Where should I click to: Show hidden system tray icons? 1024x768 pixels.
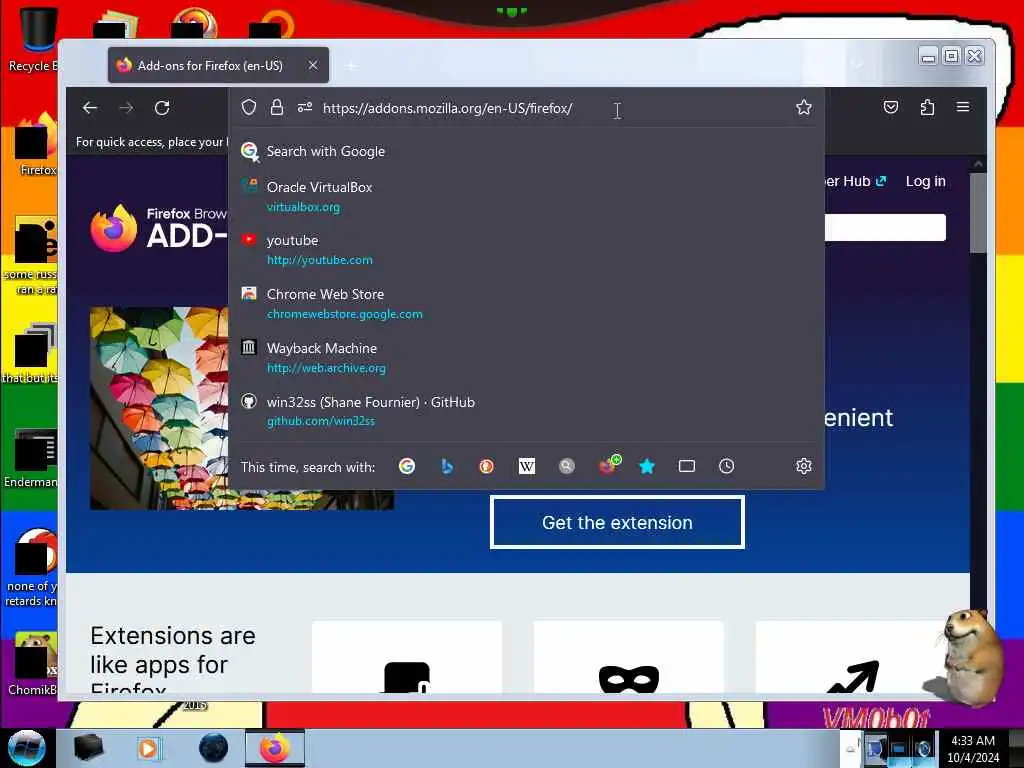click(x=850, y=749)
